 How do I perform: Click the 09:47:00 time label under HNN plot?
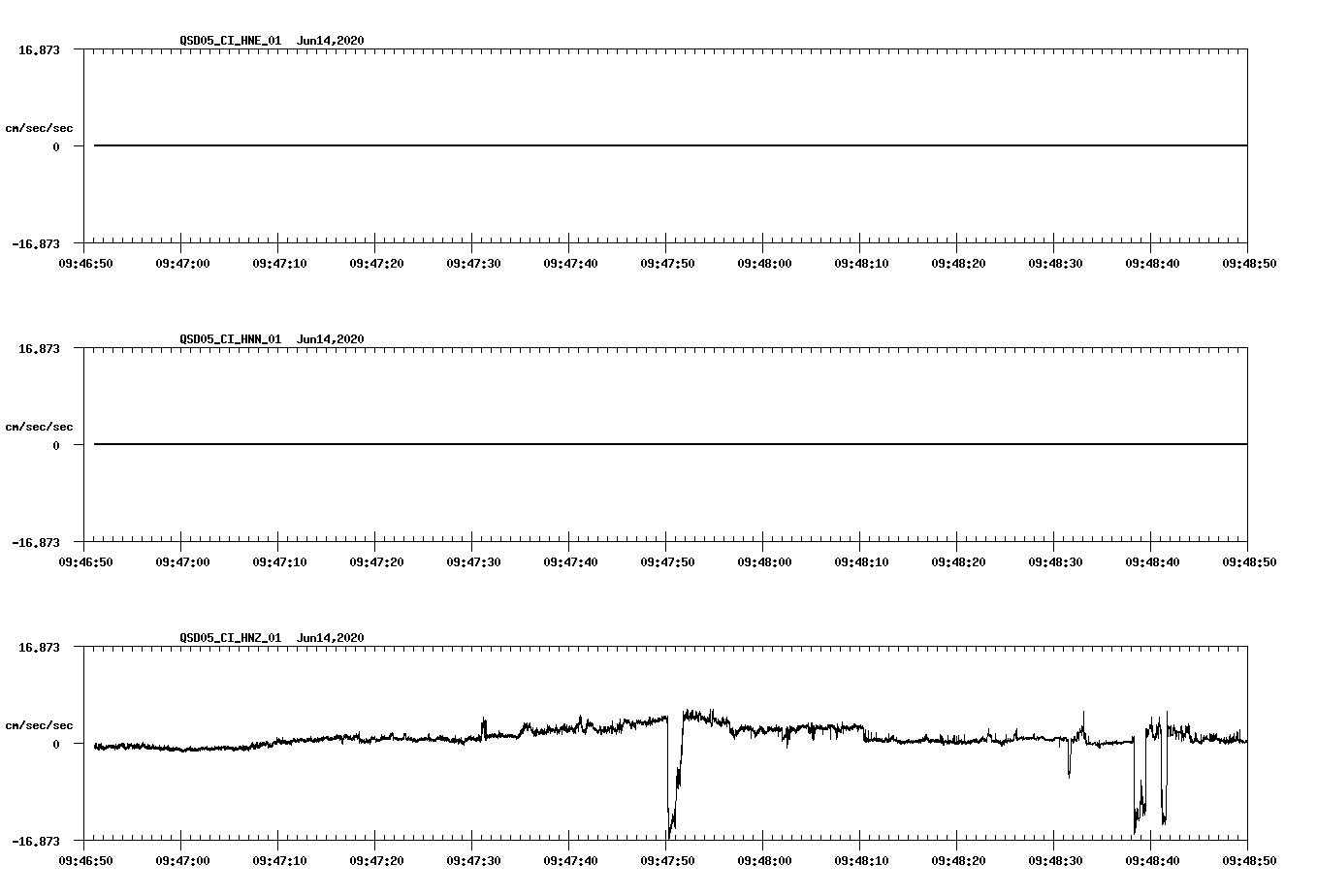(x=182, y=561)
